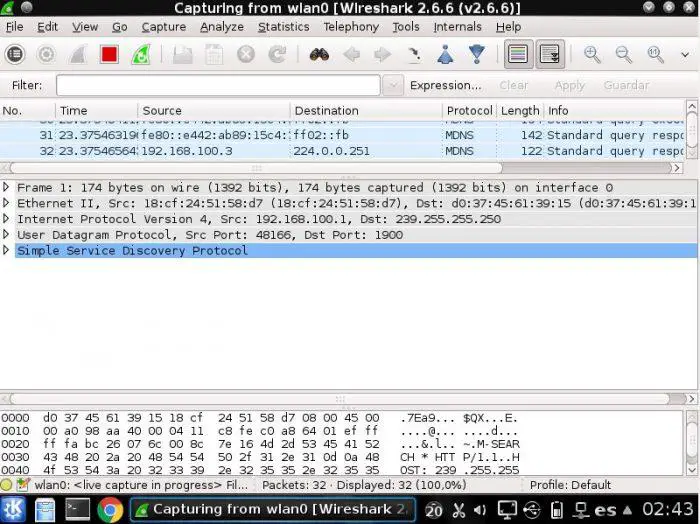Open the Analyze menu
Viewport: 700px width, 524px height.
222,27
